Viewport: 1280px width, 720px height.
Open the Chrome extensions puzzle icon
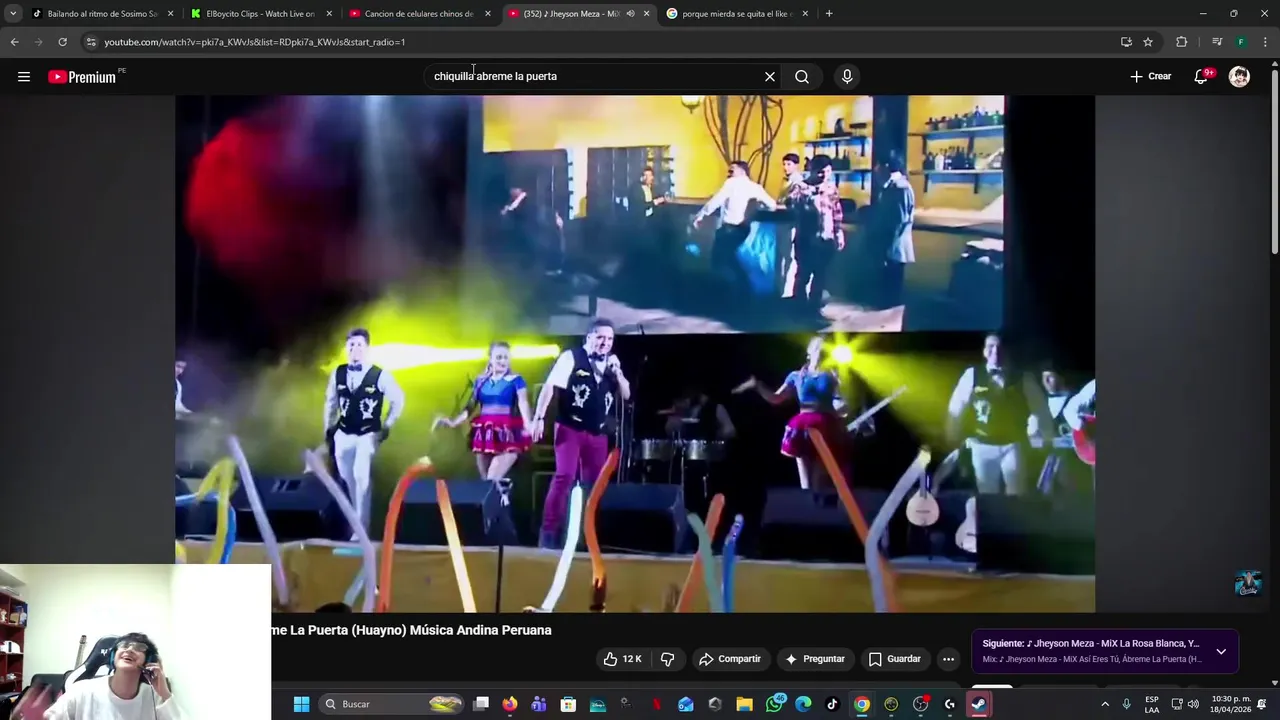(x=1182, y=42)
